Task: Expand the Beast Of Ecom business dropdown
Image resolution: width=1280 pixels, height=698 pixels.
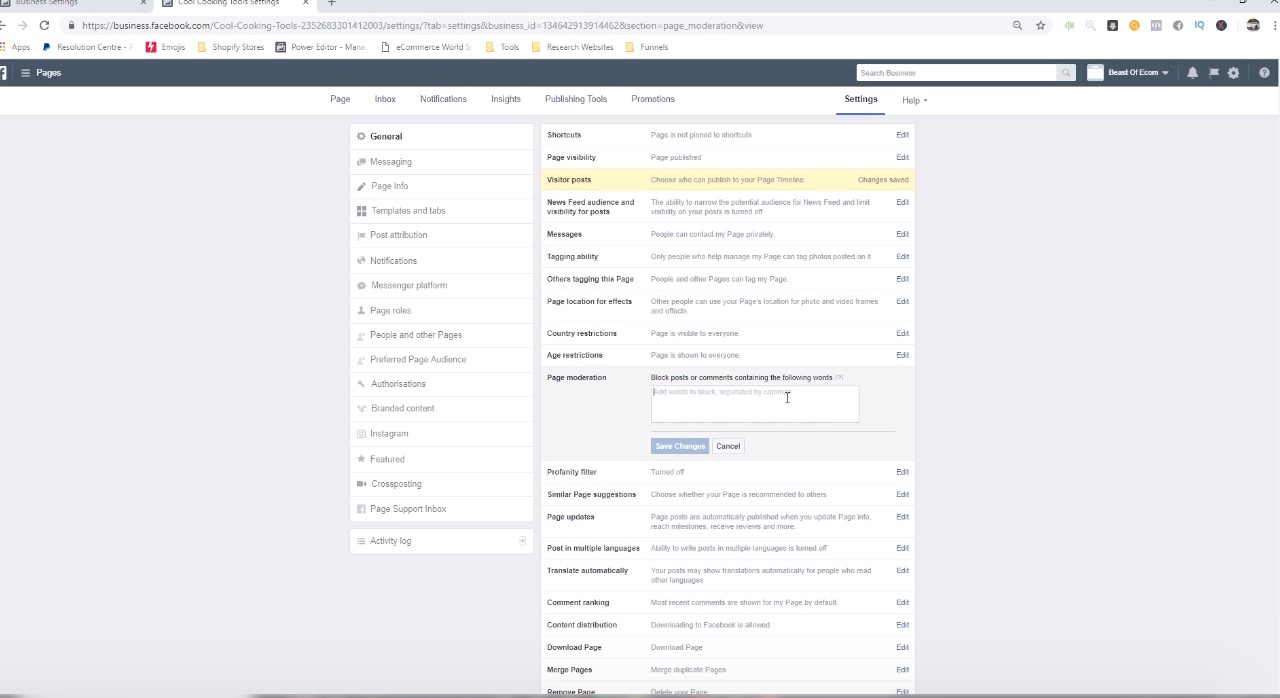Action: click(1128, 73)
